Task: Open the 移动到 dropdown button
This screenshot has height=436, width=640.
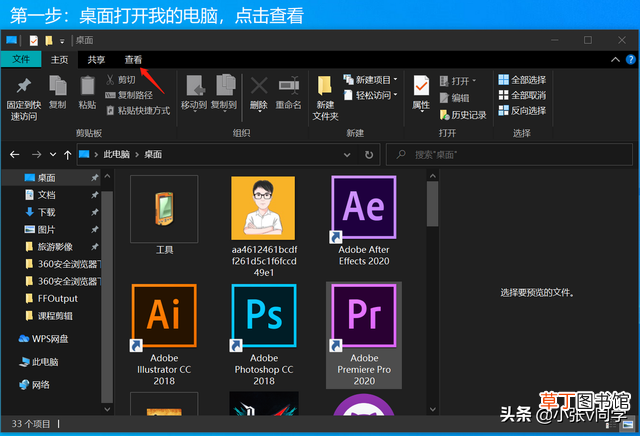Action: coord(194,93)
